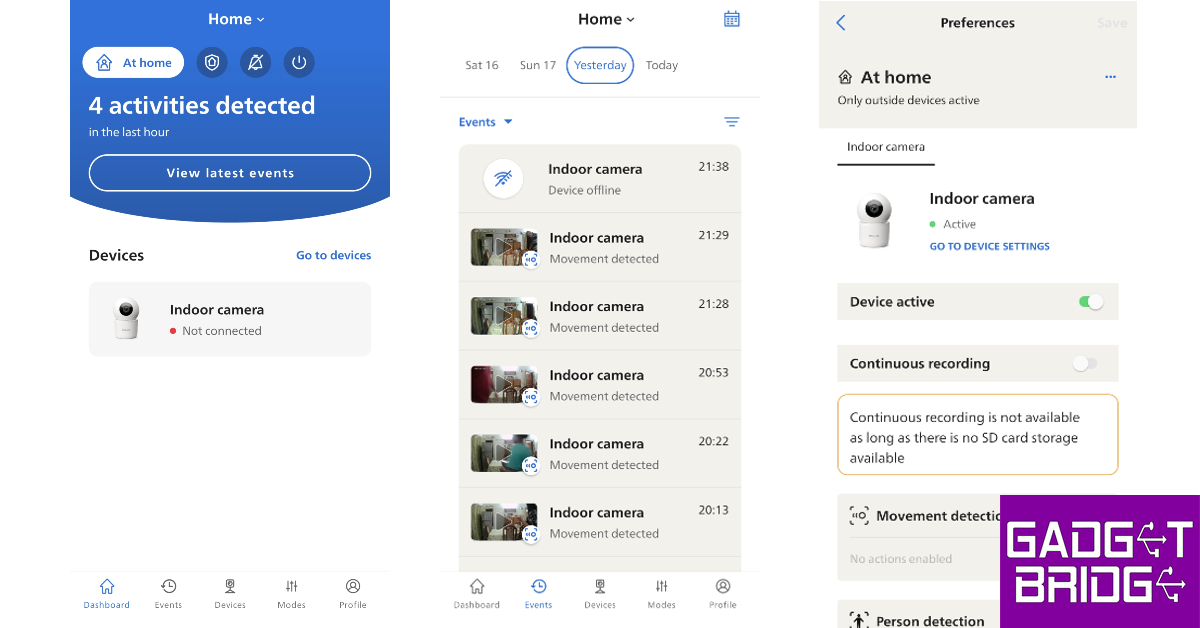Follow the Go to devices link
Image resolution: width=1200 pixels, height=628 pixels.
pos(333,255)
